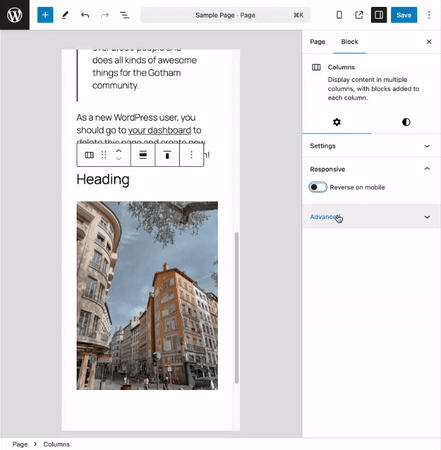Open the Styles half-circle tab

click(x=406, y=122)
